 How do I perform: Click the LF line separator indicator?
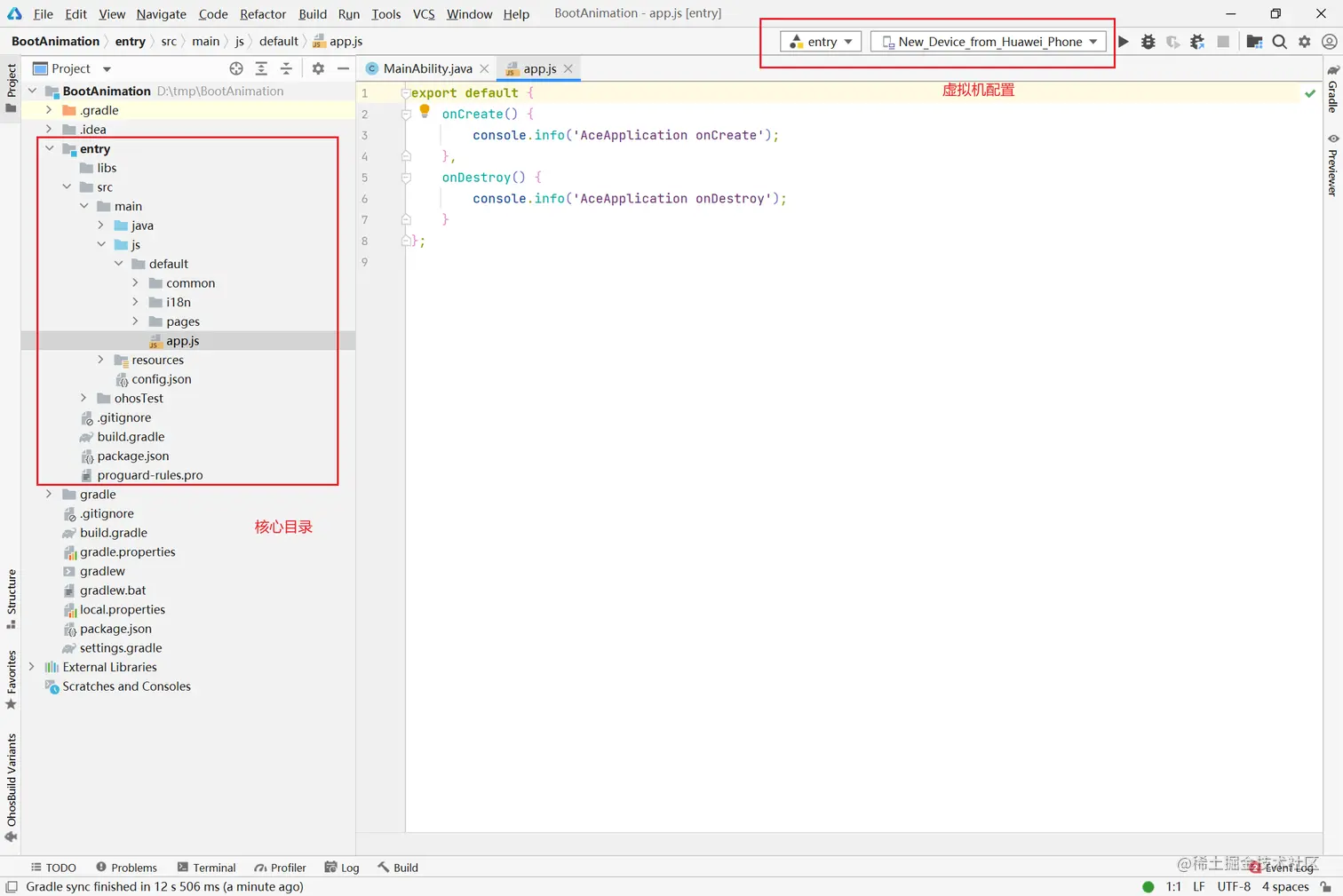1199,886
